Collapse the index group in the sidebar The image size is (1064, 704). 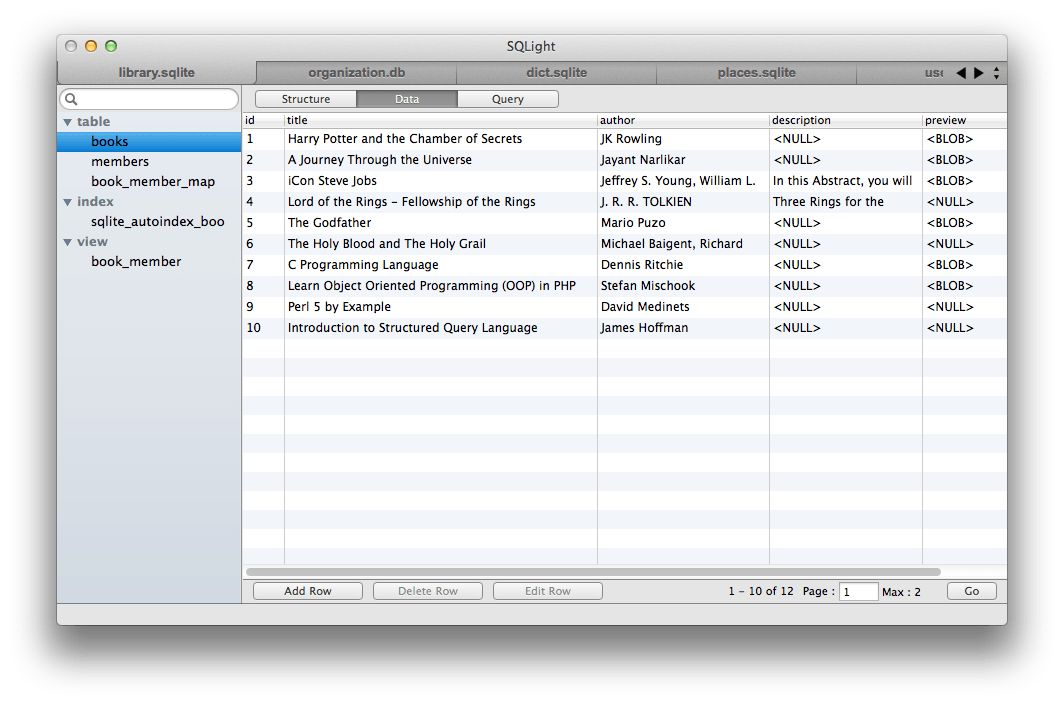67,201
